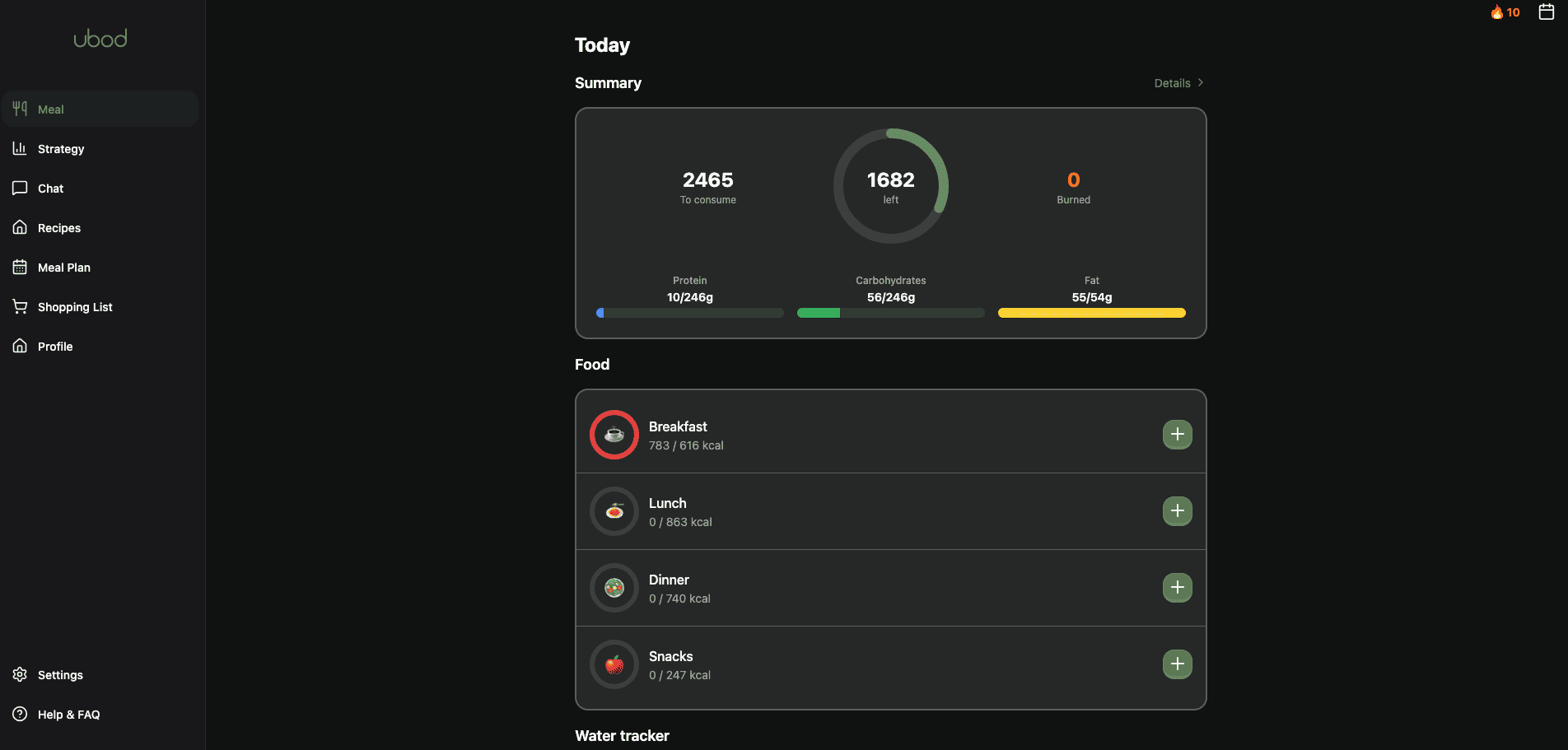1568x750 pixels.
Task: Add food to Lunch with plus button
Action: coord(1177,510)
